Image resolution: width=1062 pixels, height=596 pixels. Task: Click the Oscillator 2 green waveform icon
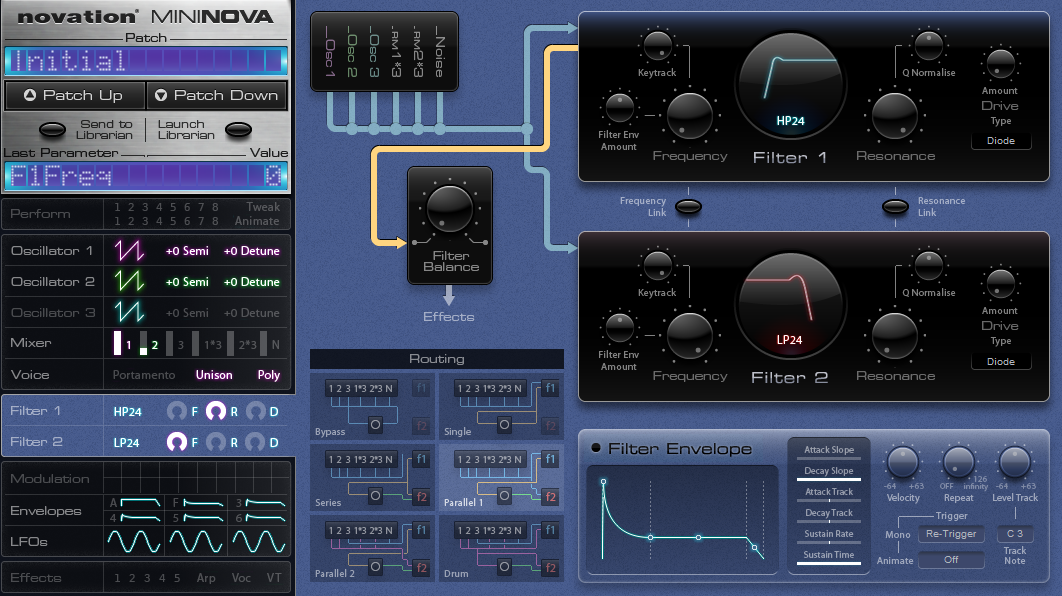pos(129,281)
